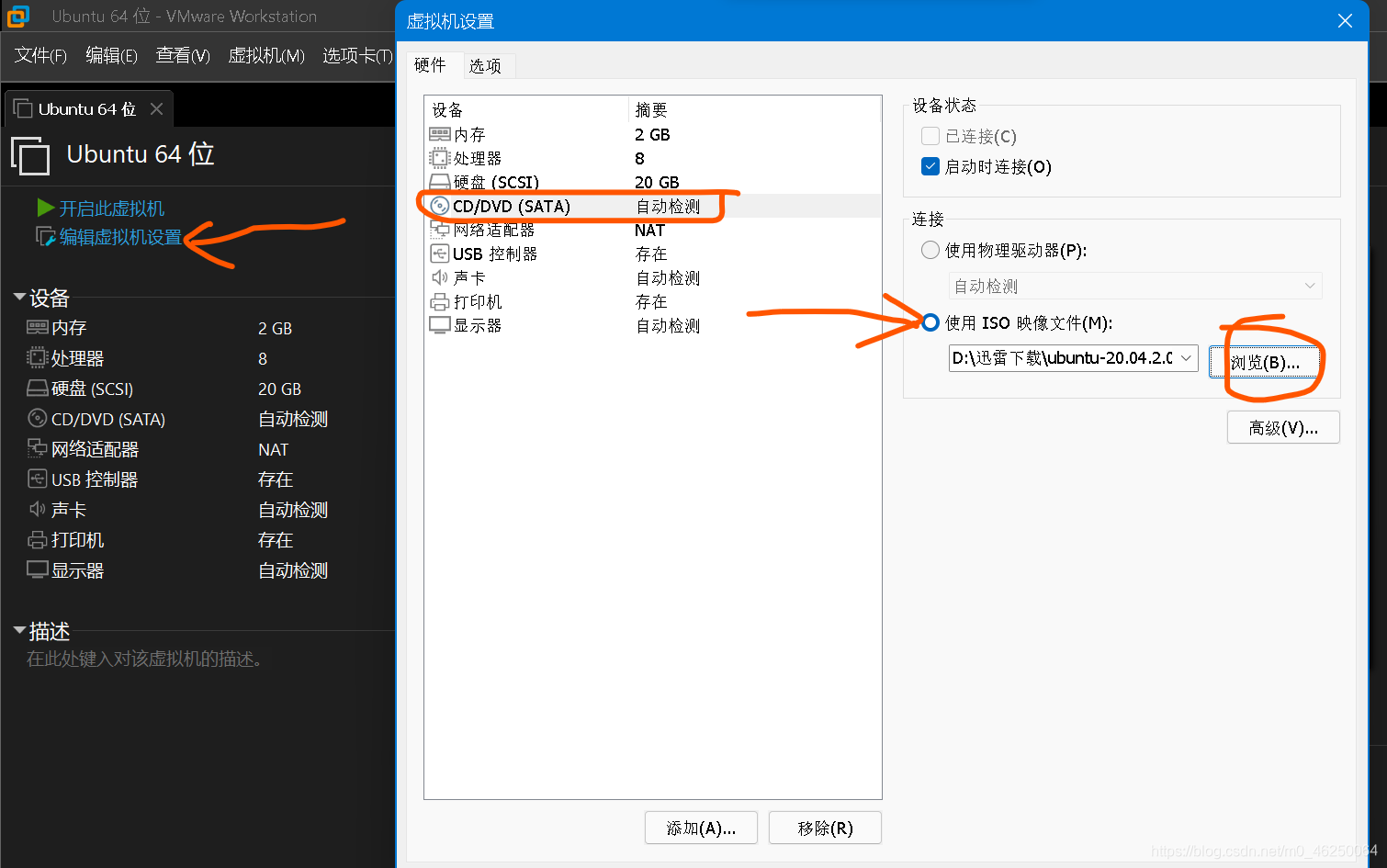Open the ISO image path dropdown arrow

1186,357
